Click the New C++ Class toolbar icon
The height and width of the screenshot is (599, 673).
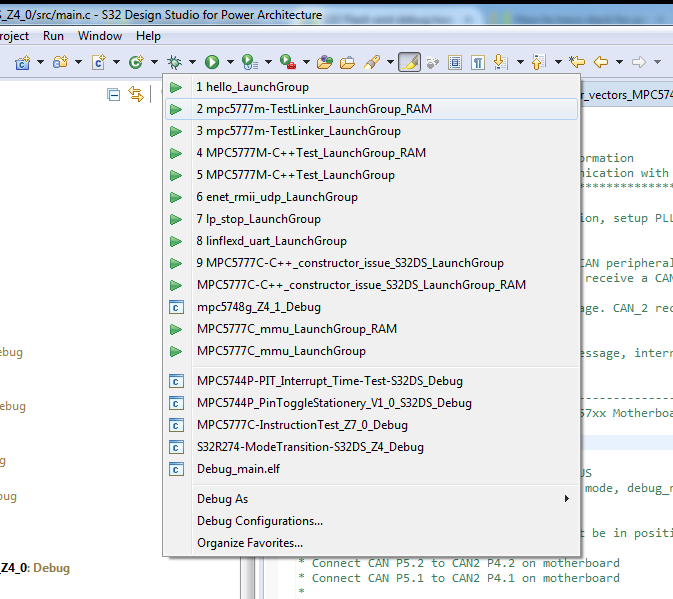(136, 63)
